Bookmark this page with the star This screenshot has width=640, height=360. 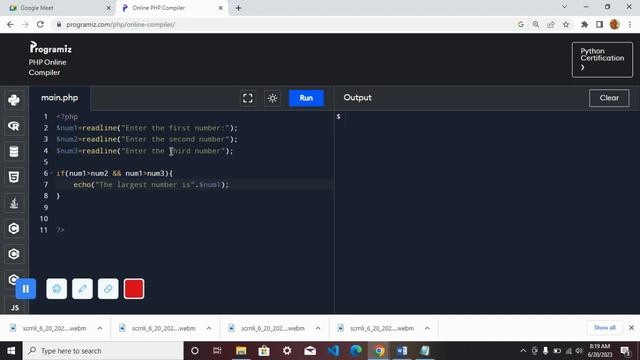tap(566, 24)
